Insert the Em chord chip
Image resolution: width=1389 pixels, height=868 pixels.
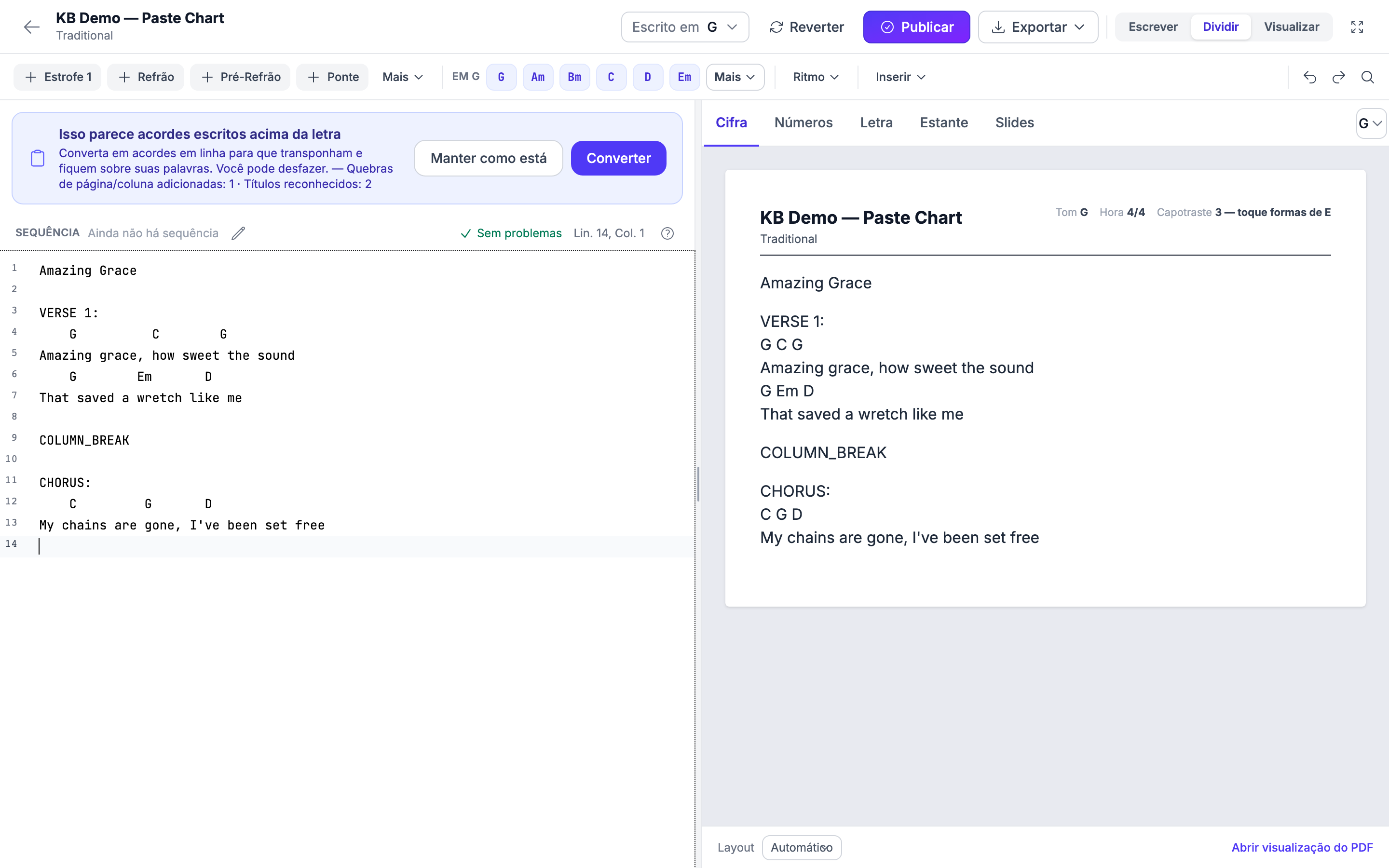coord(685,77)
